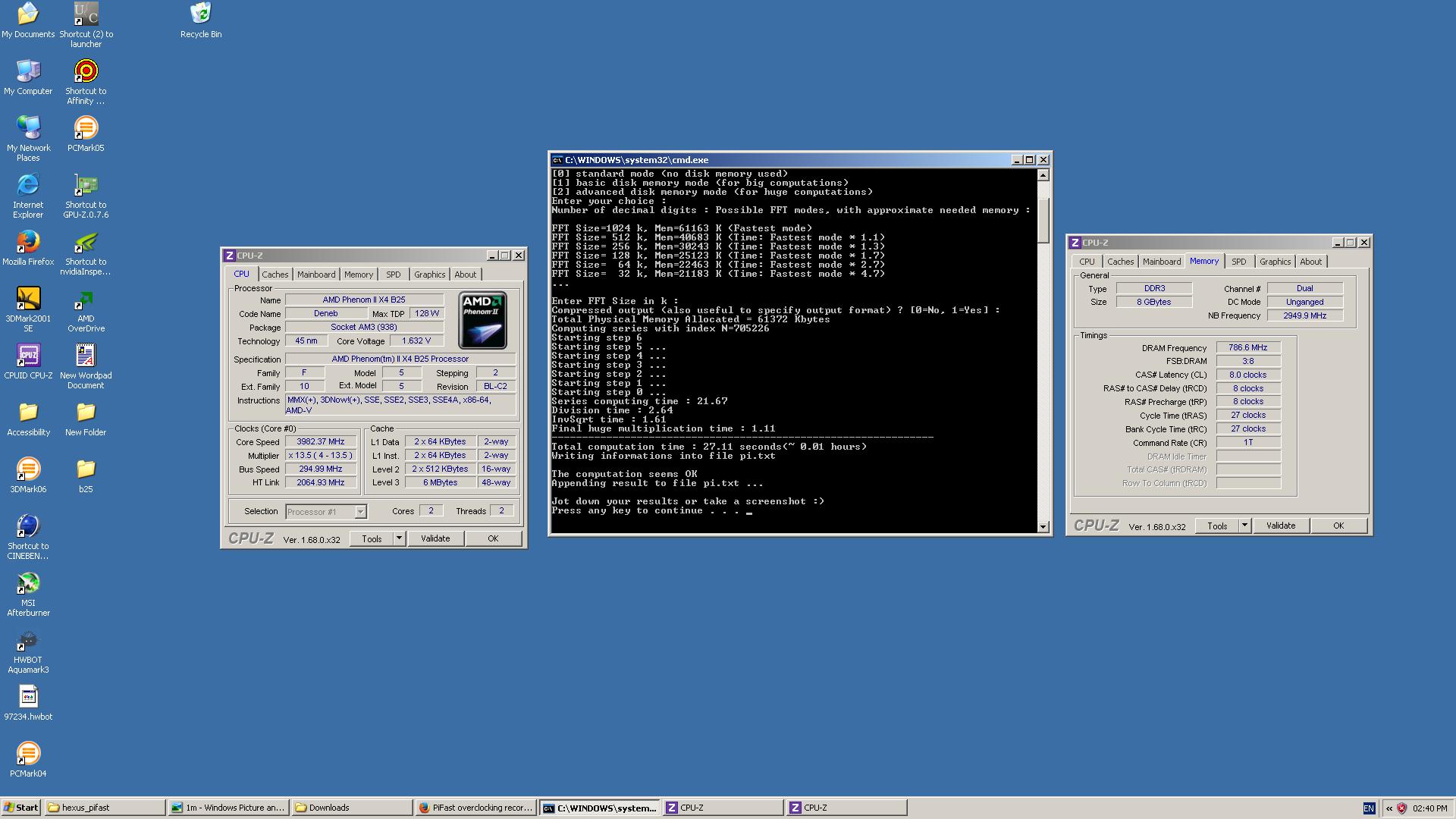The image size is (1456, 819).
Task: Click the AMD Phenom II logo image
Action: click(x=483, y=321)
